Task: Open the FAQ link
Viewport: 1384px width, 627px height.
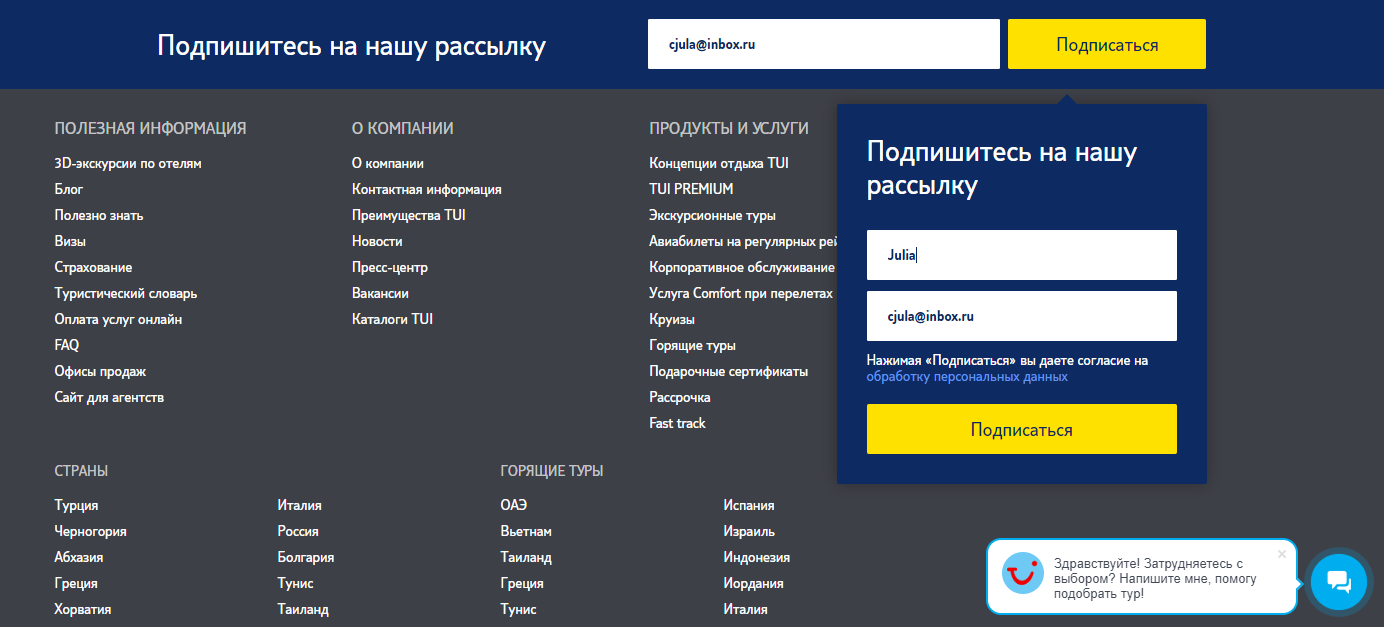Action: (x=67, y=345)
